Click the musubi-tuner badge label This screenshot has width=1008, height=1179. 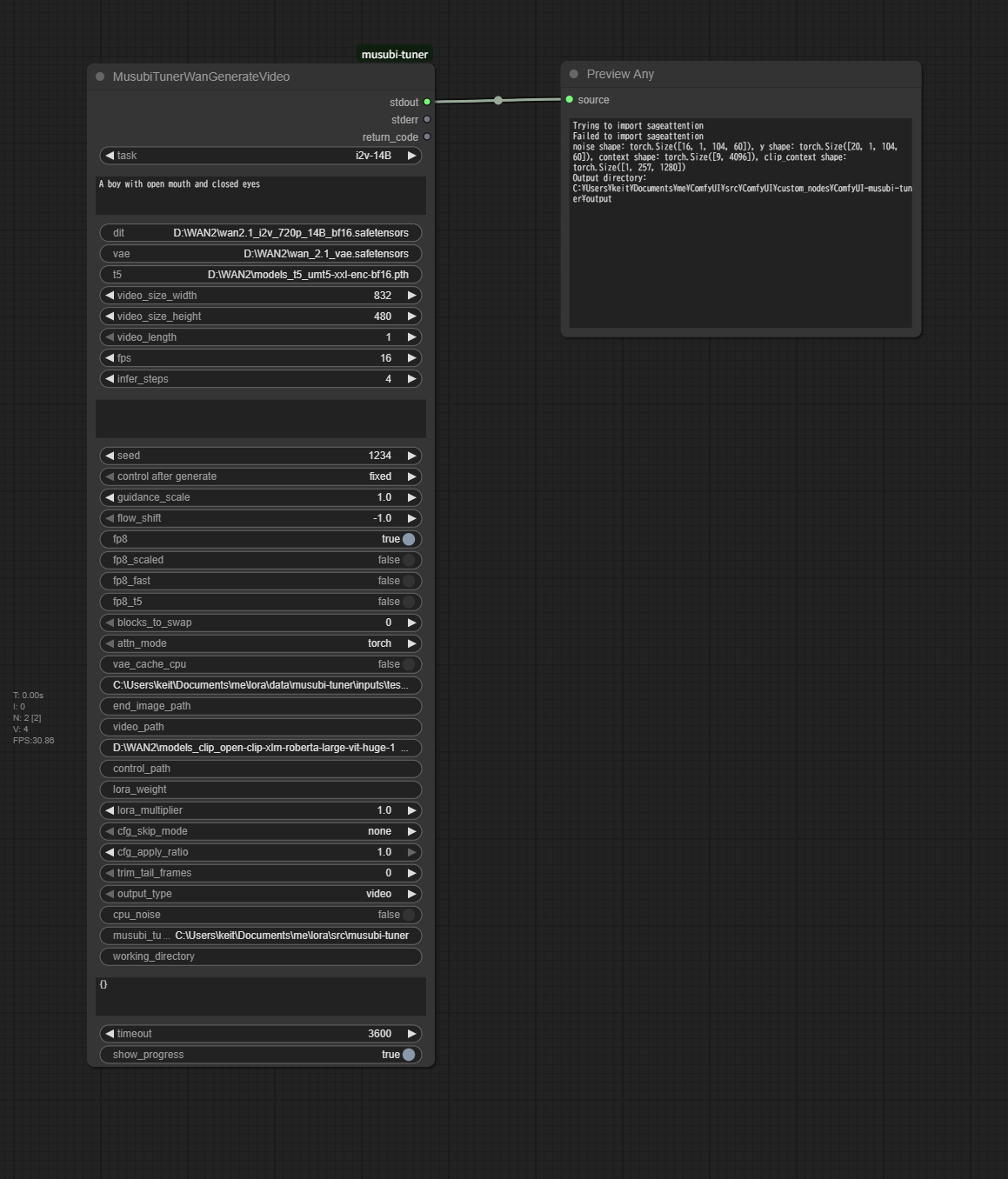click(395, 54)
